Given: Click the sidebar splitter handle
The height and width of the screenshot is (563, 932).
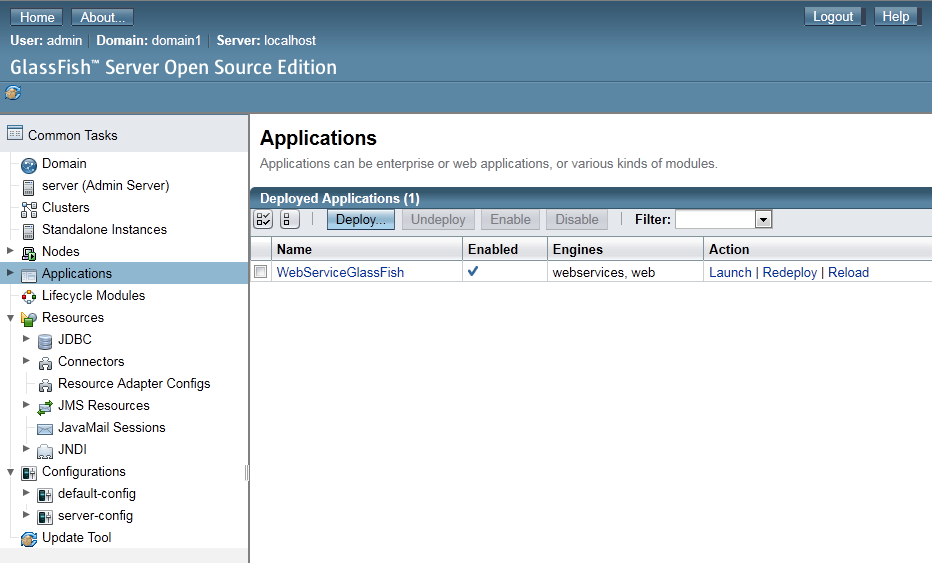Looking at the screenshot, I should (247, 472).
